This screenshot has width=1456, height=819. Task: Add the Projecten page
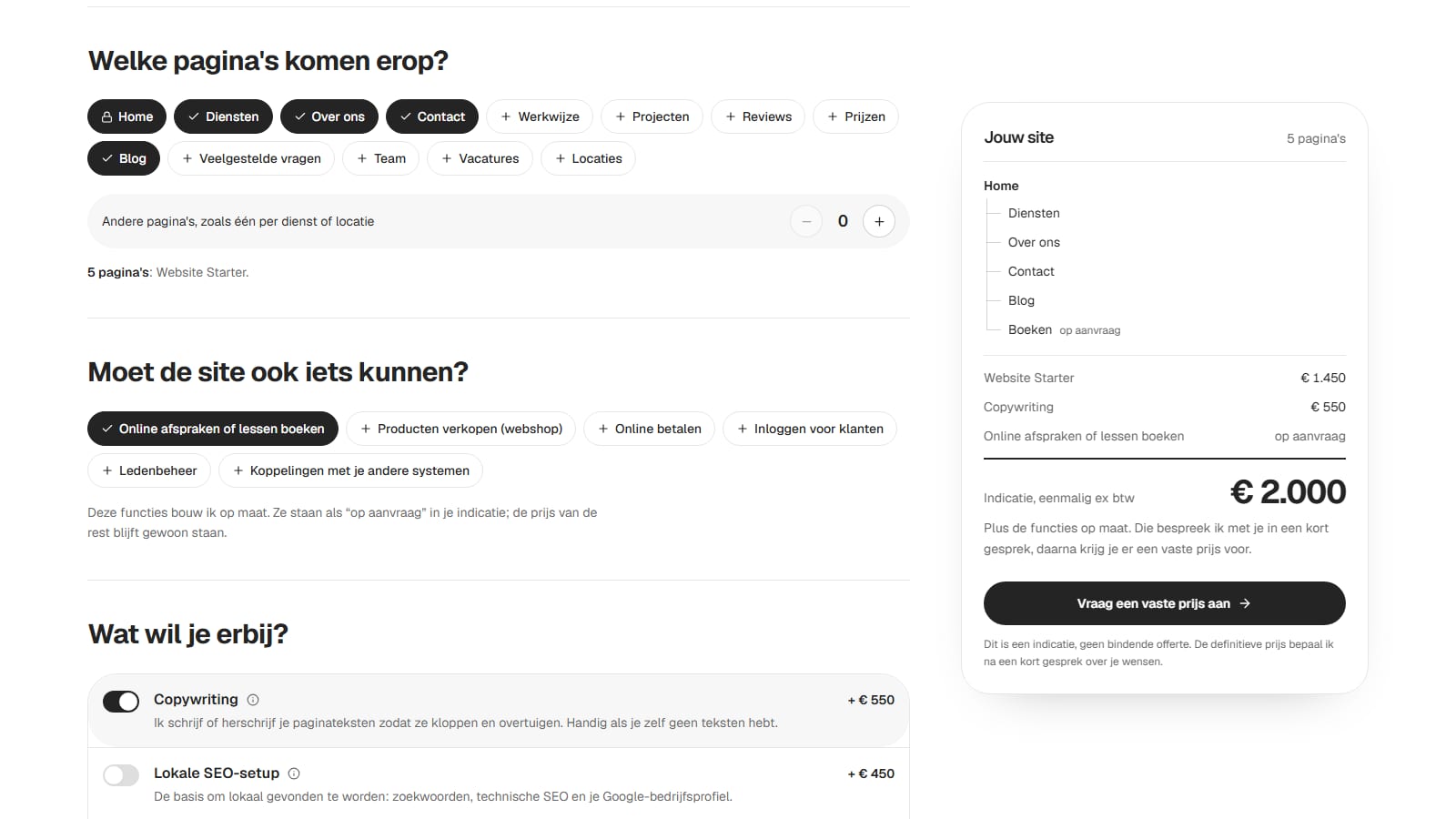tap(652, 116)
